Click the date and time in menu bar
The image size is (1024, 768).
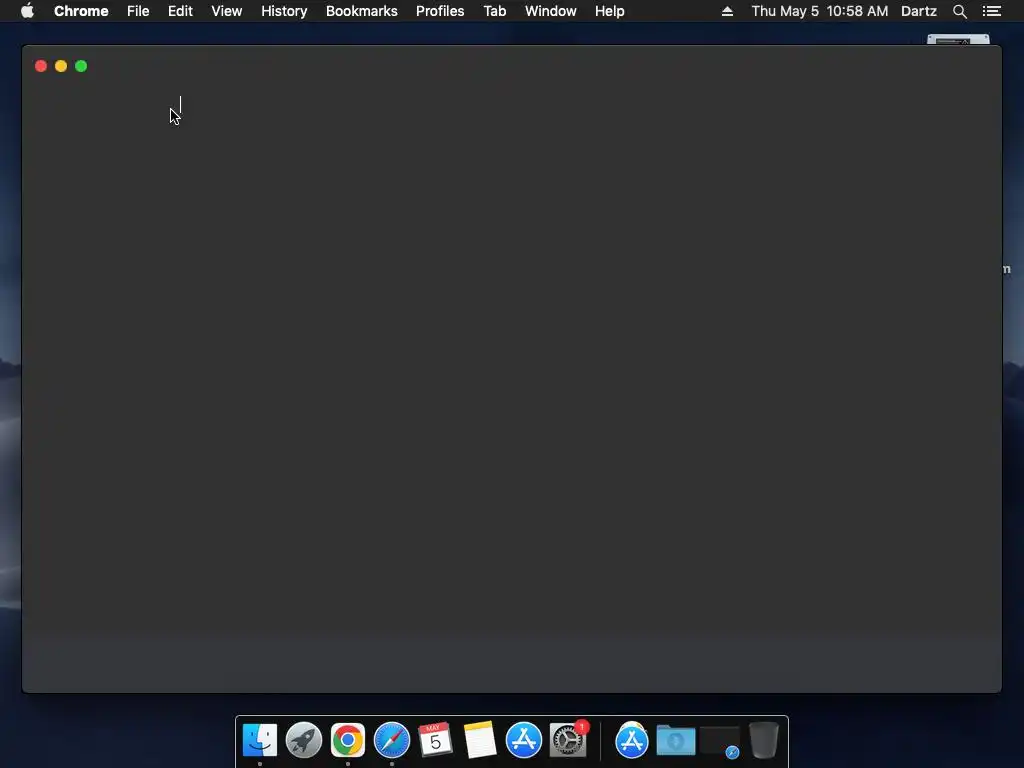coord(820,11)
